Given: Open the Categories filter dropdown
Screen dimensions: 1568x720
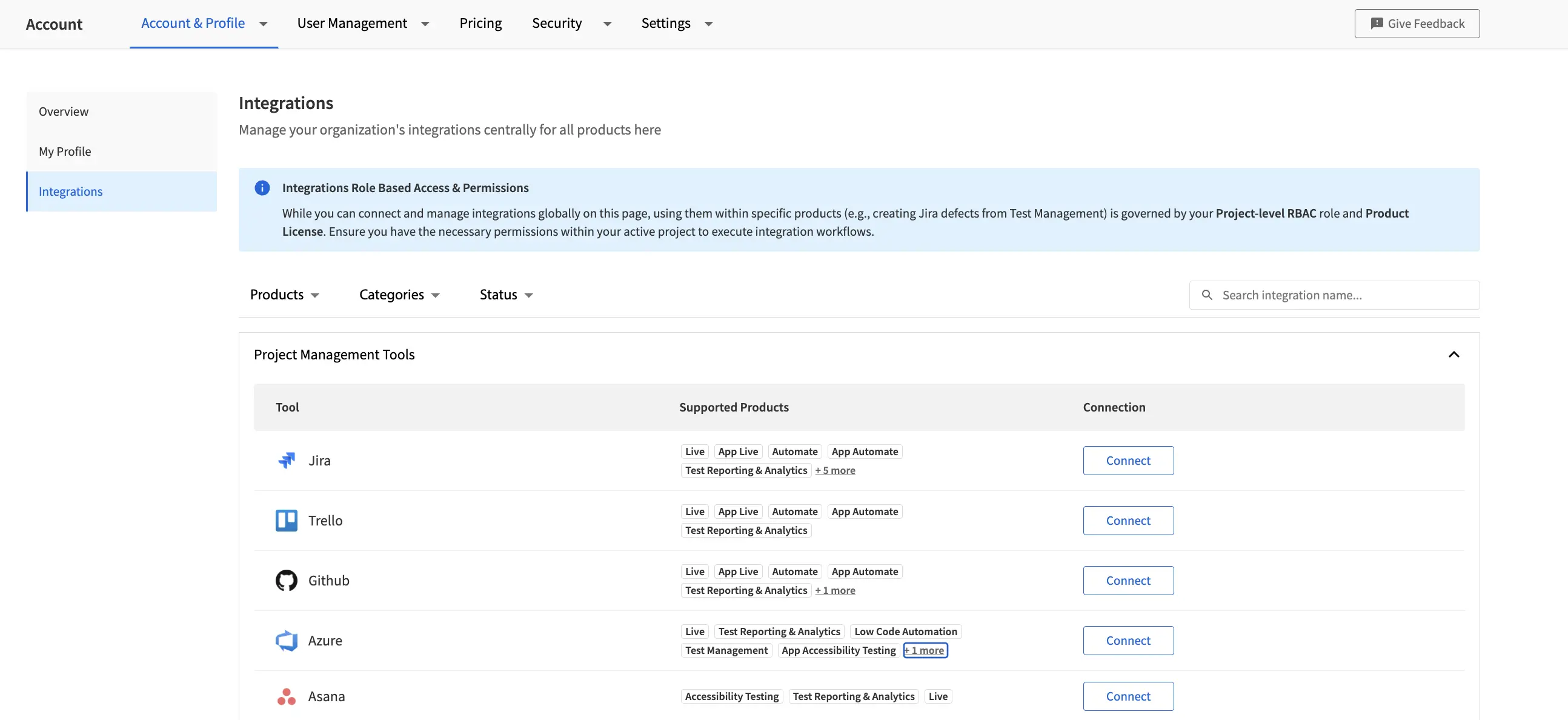Looking at the screenshot, I should click(399, 295).
